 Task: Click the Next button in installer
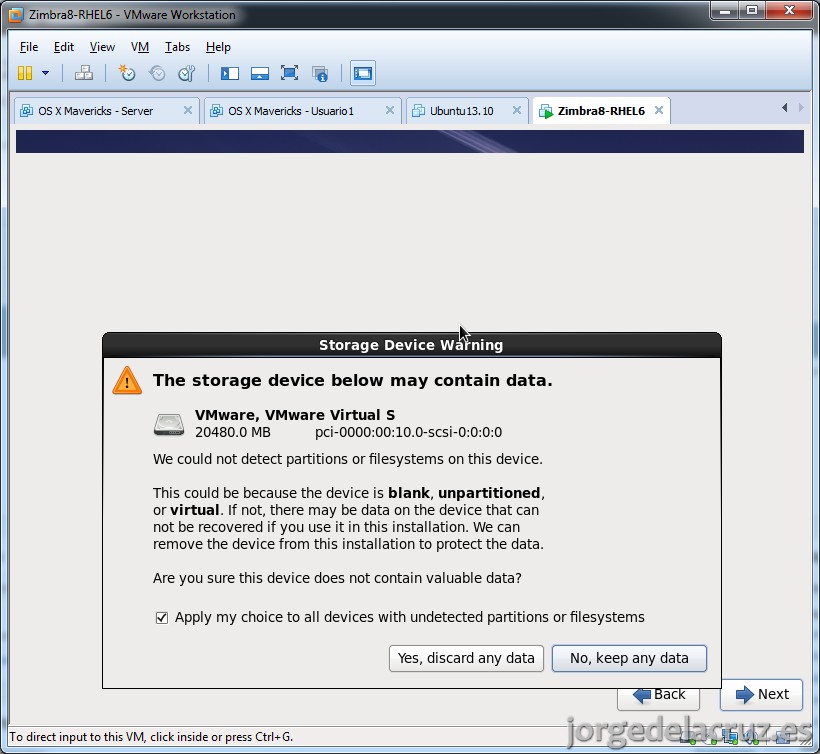pyautogui.click(x=761, y=694)
